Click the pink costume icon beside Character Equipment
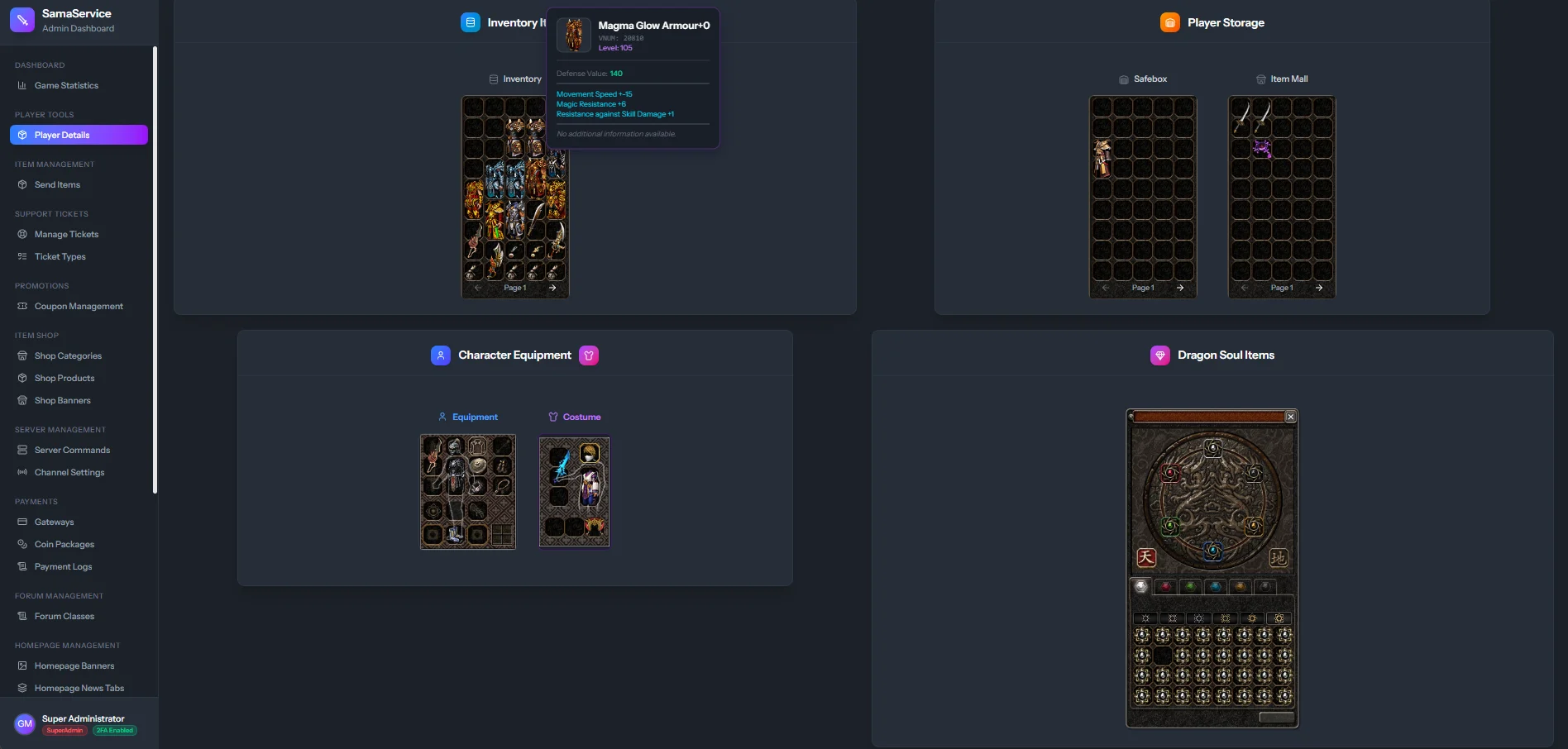This screenshot has height=749, width=1568. click(589, 355)
